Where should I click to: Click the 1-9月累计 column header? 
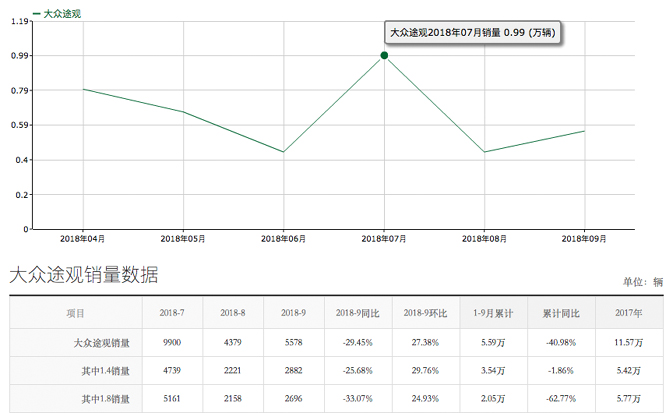point(493,313)
